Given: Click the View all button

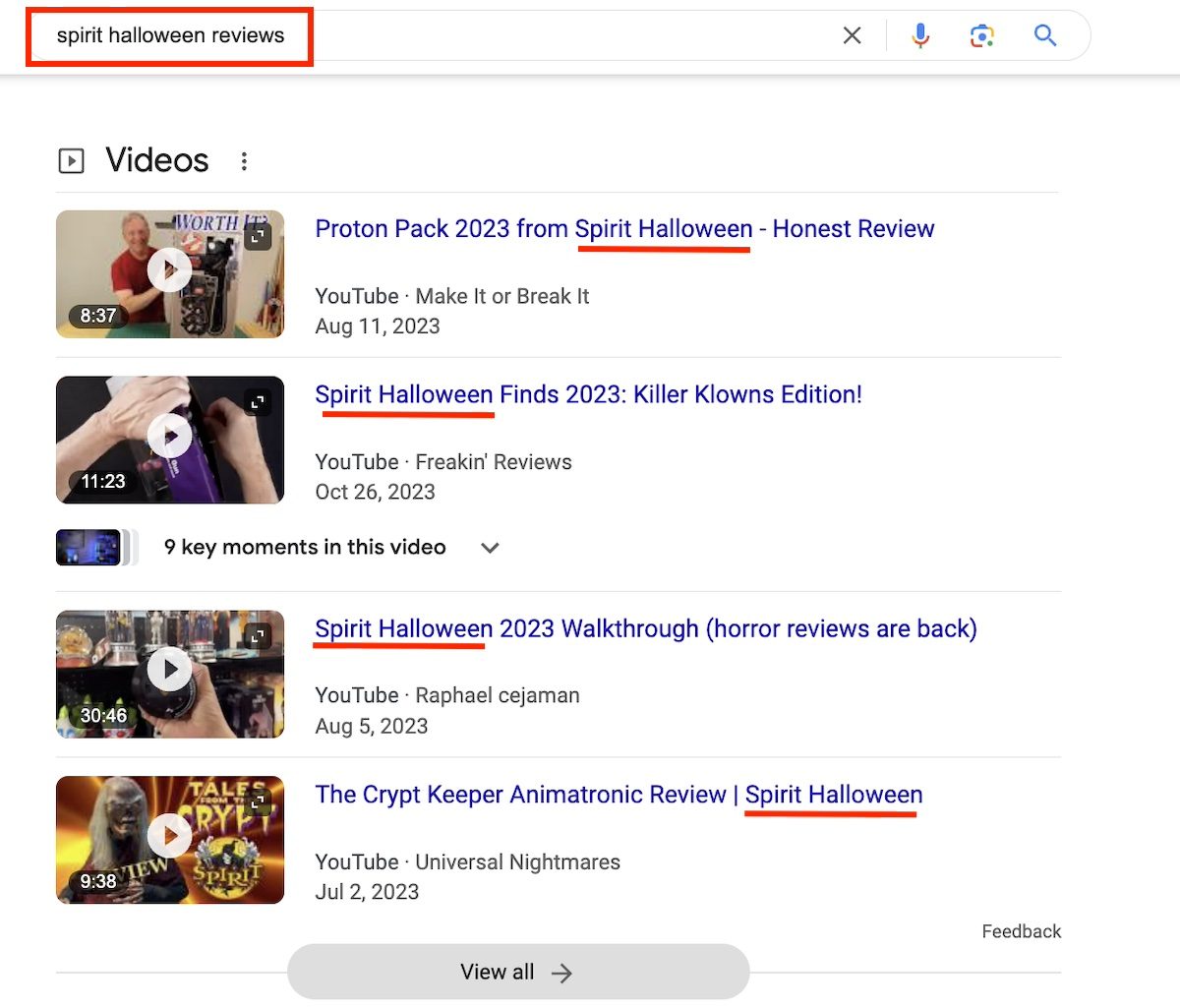Looking at the screenshot, I should click(x=518, y=973).
